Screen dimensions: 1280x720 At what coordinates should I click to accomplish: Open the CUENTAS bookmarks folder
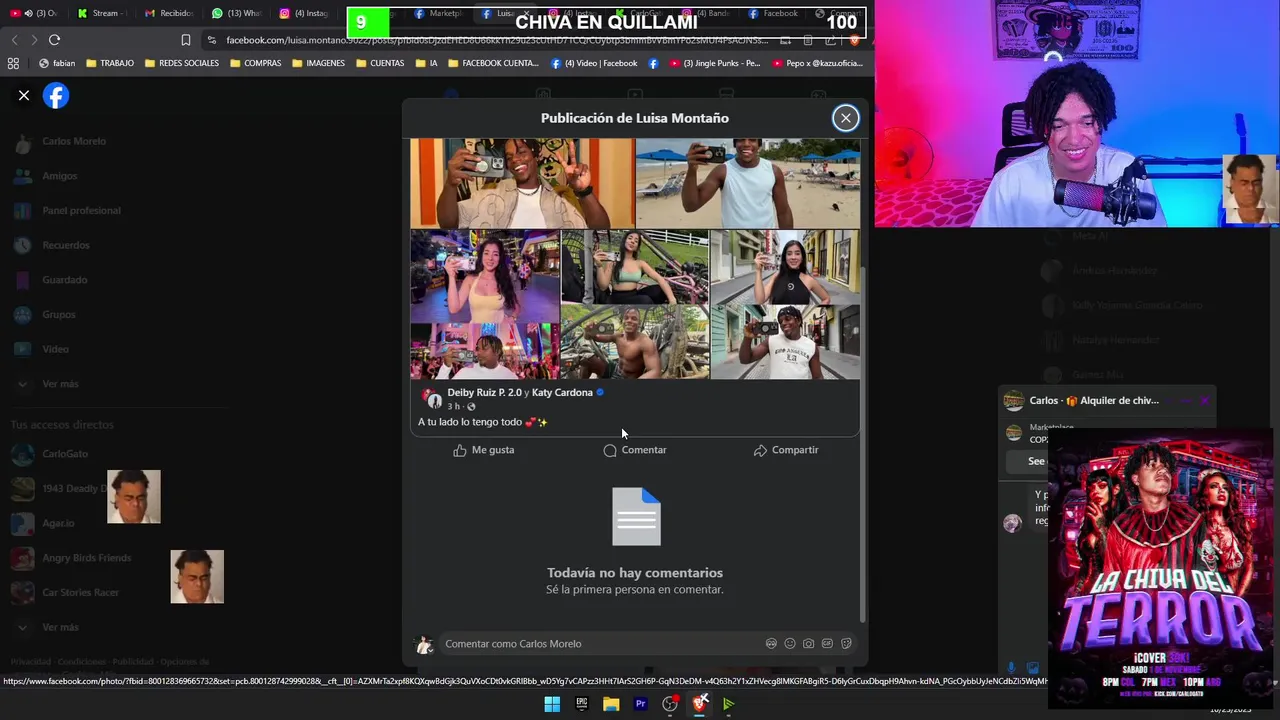380,63
